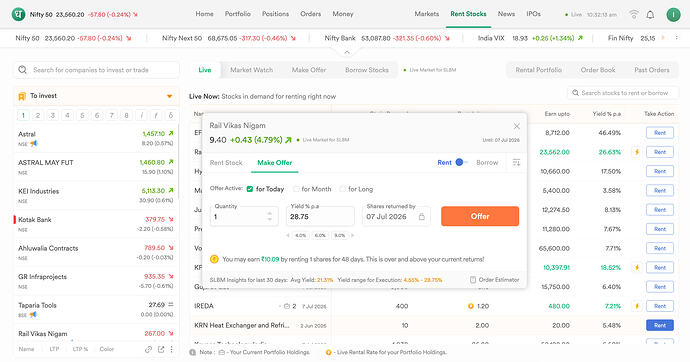This screenshot has height=362, width=690.
Task: Collapse the index ticker bar chevron
Action: (347, 52)
